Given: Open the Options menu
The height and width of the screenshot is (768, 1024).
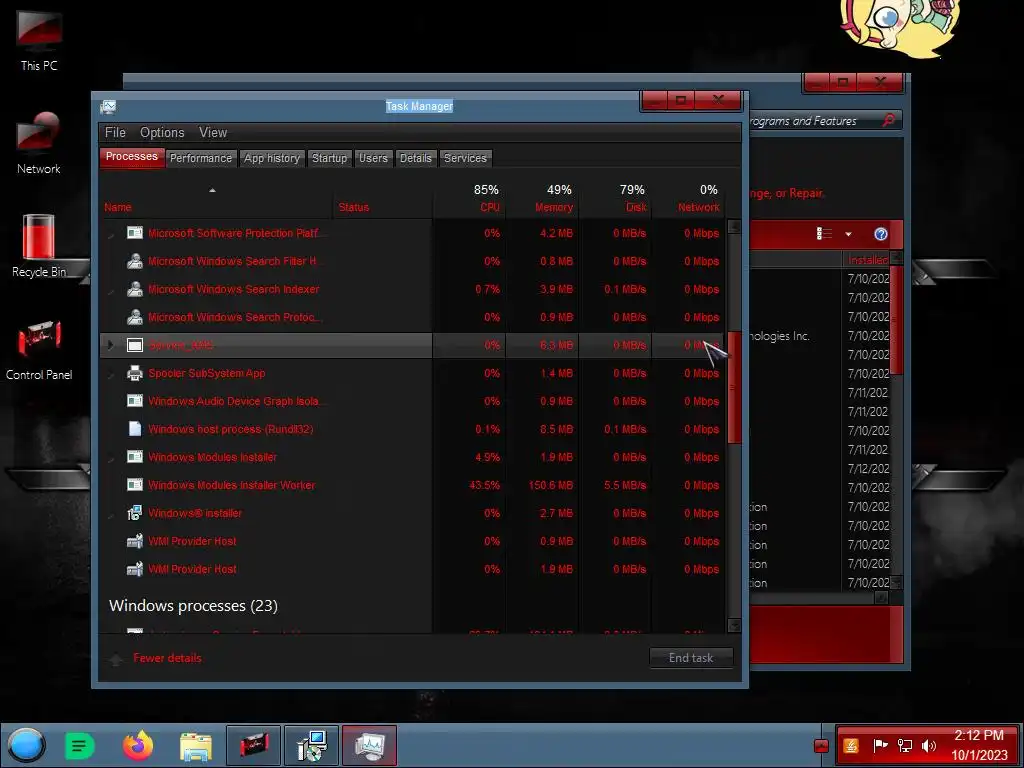Looking at the screenshot, I should (x=162, y=133).
